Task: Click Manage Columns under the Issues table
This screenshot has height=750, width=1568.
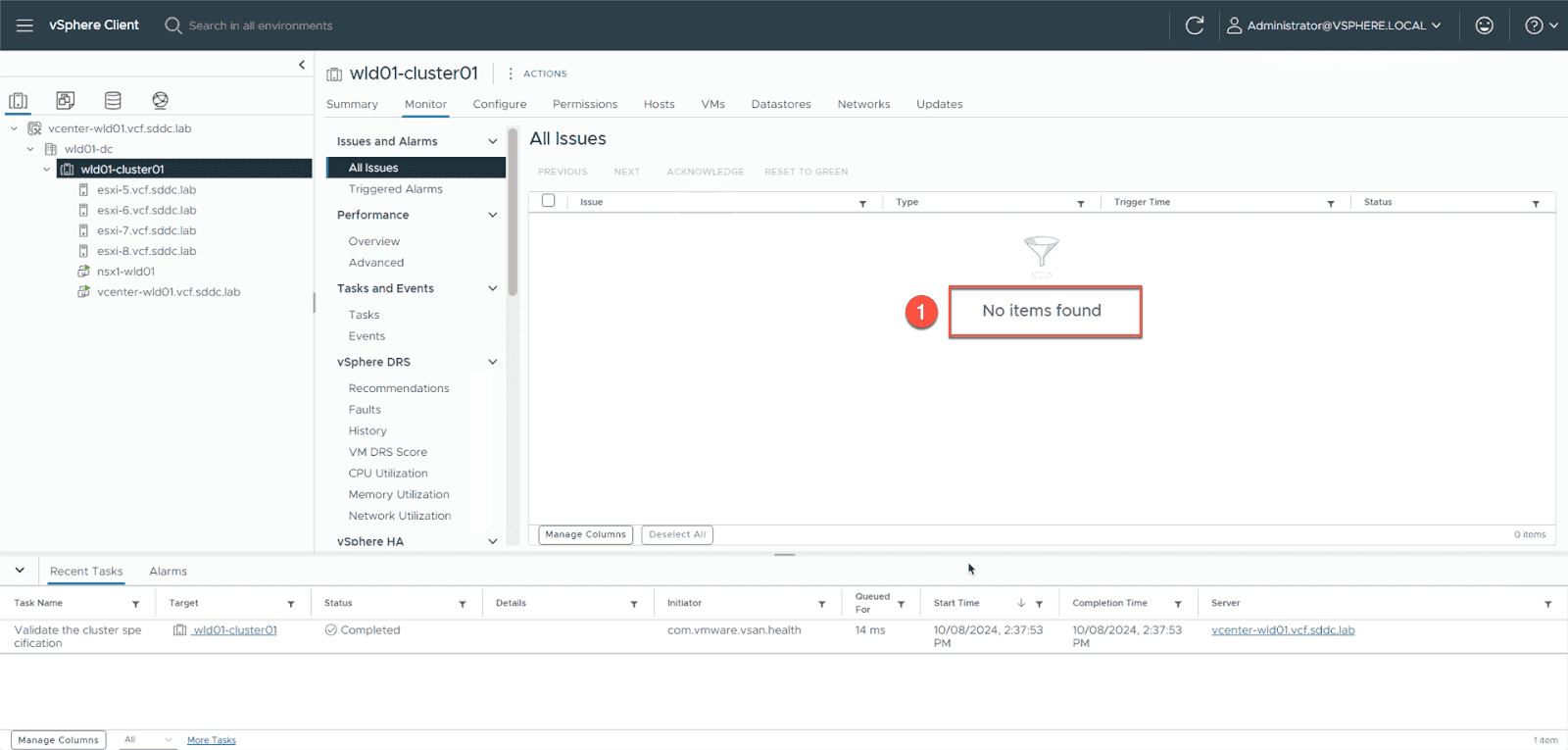Action: tap(585, 534)
